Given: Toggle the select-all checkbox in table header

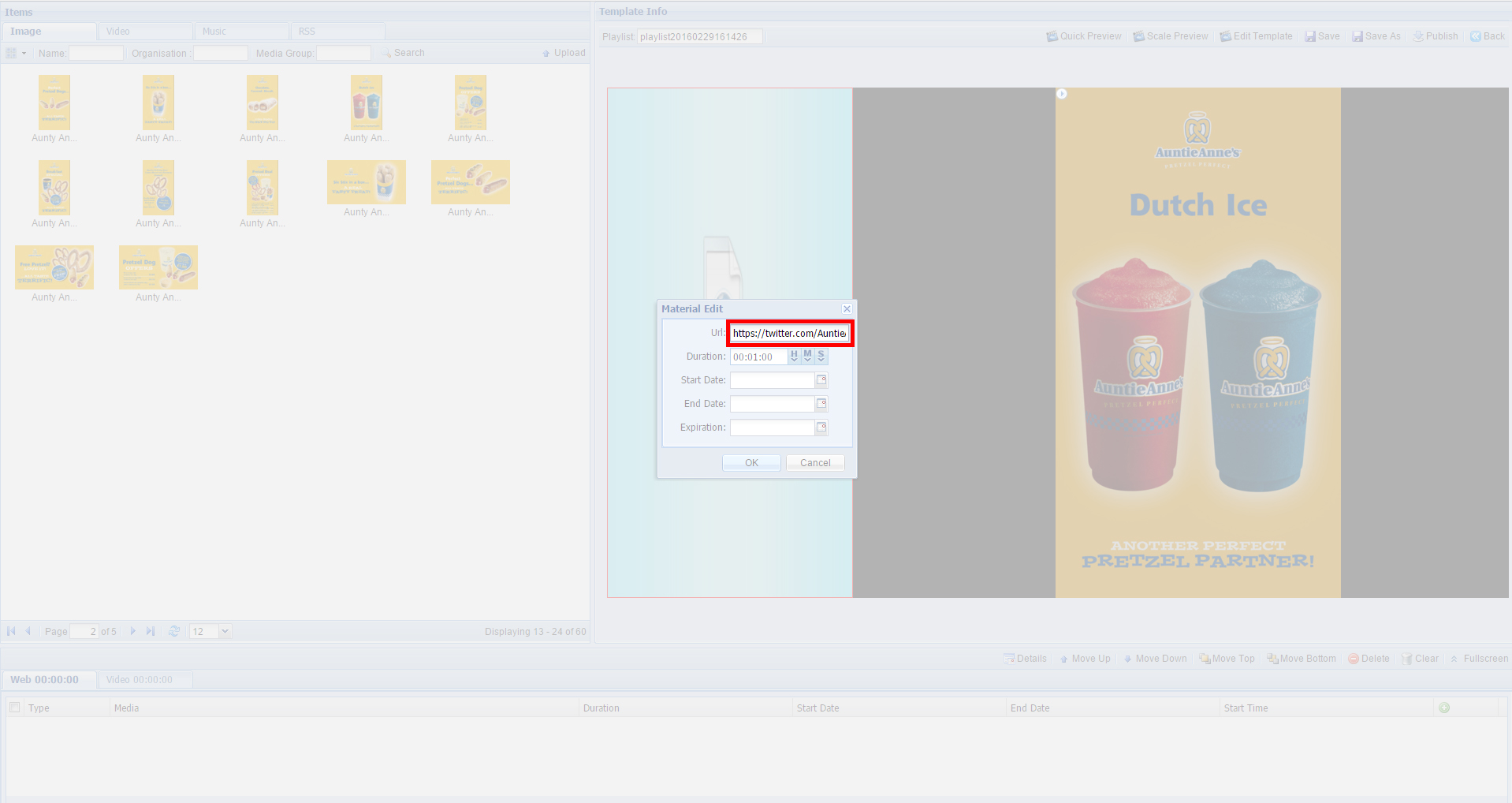Looking at the screenshot, I should tap(14, 708).
